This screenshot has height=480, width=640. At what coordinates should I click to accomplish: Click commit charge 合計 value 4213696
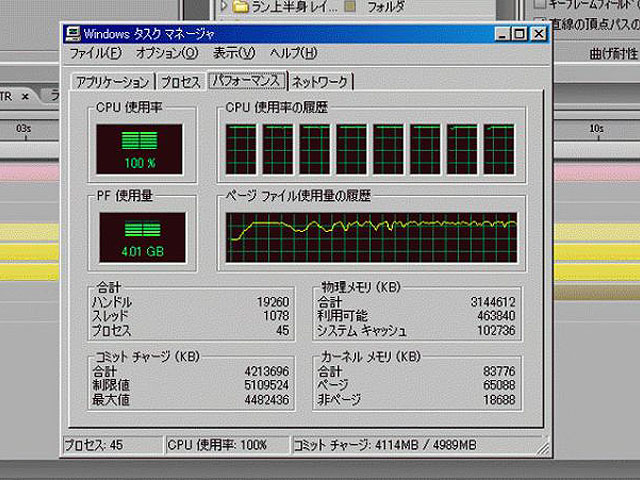tap(267, 371)
